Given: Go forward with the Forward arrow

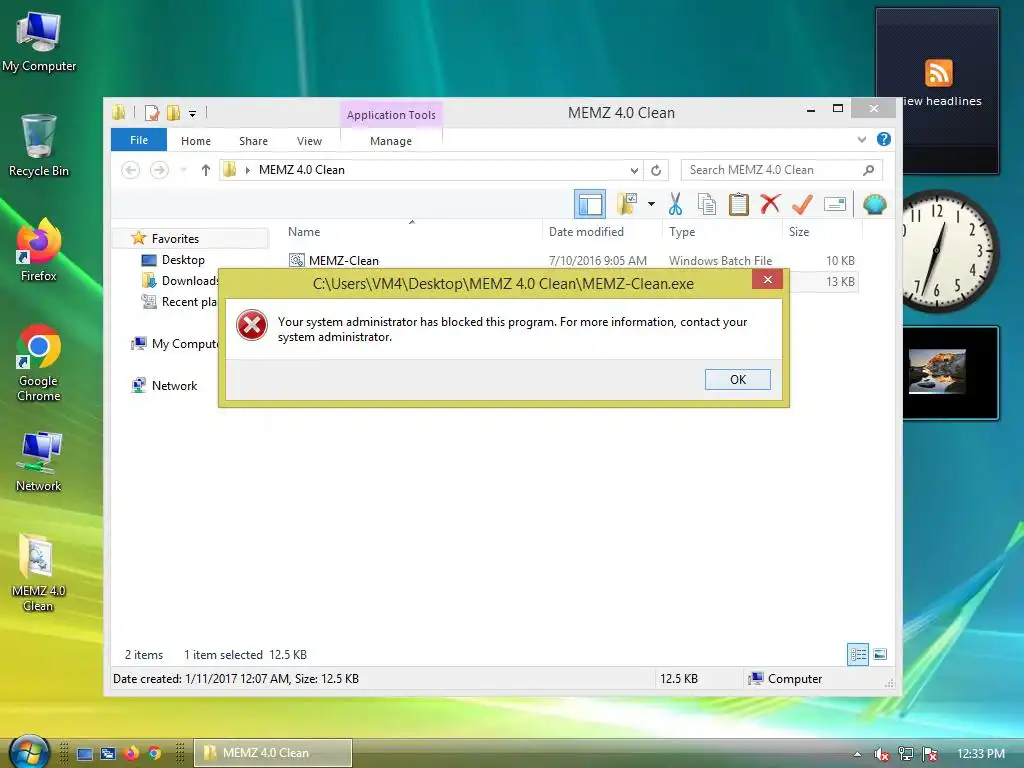Looking at the screenshot, I should tap(159, 170).
